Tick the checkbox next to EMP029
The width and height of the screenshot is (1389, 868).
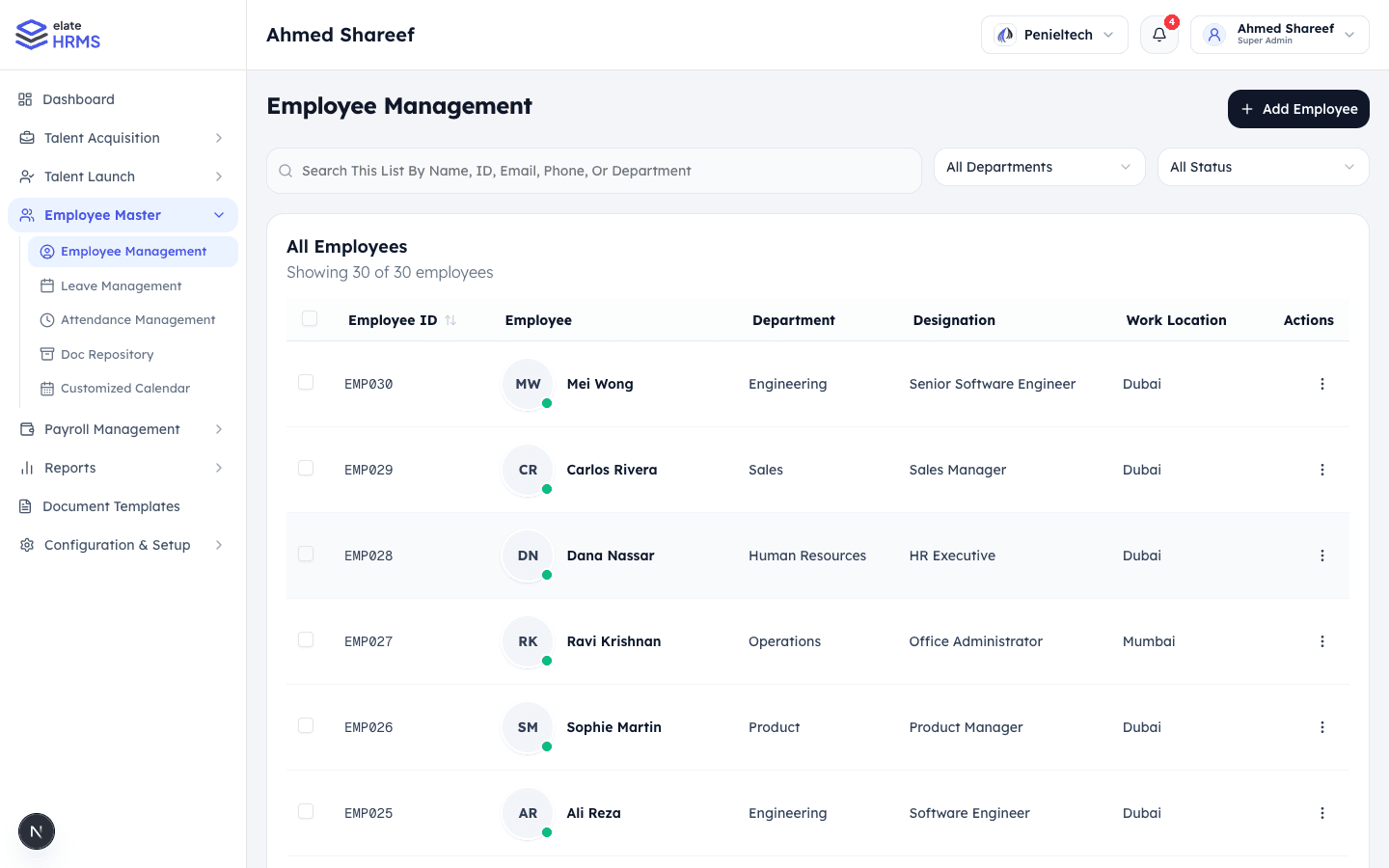click(306, 468)
